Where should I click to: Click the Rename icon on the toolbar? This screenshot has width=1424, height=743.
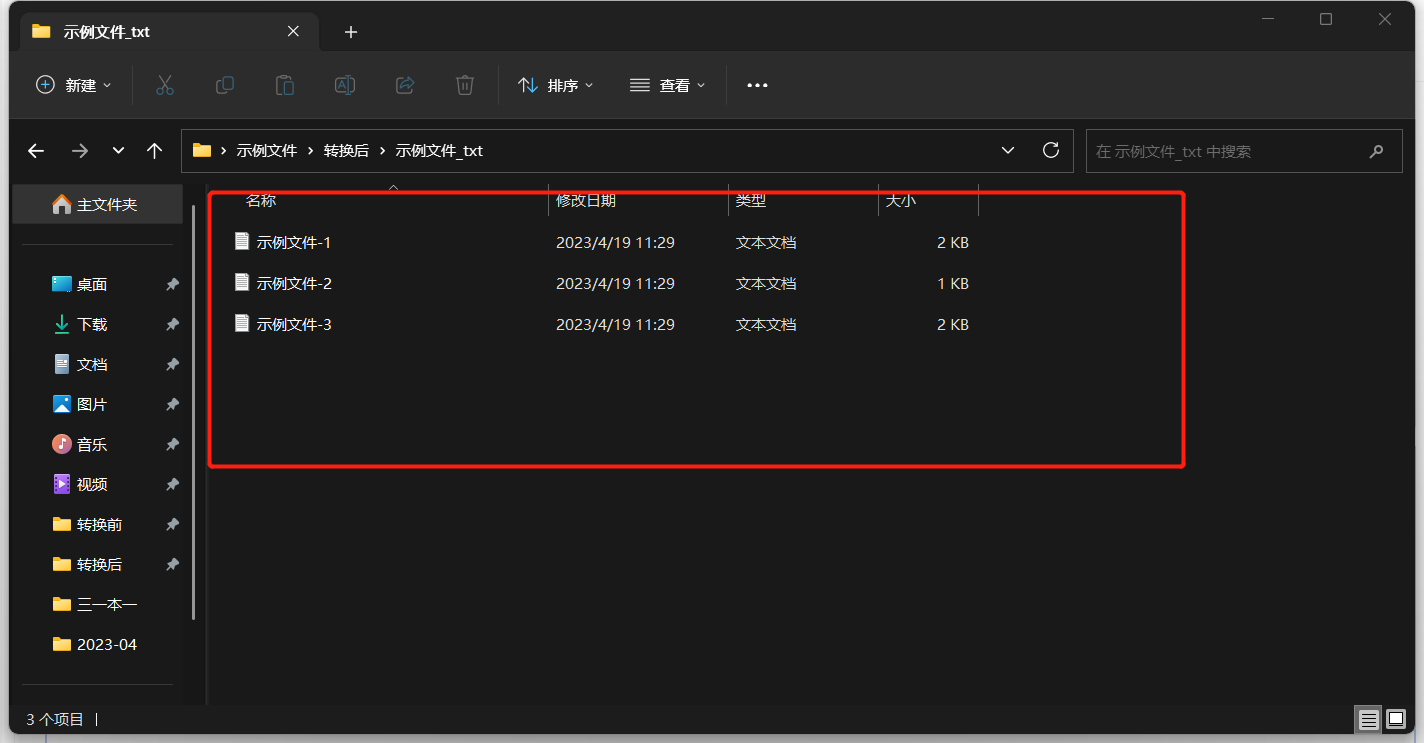[x=344, y=85]
